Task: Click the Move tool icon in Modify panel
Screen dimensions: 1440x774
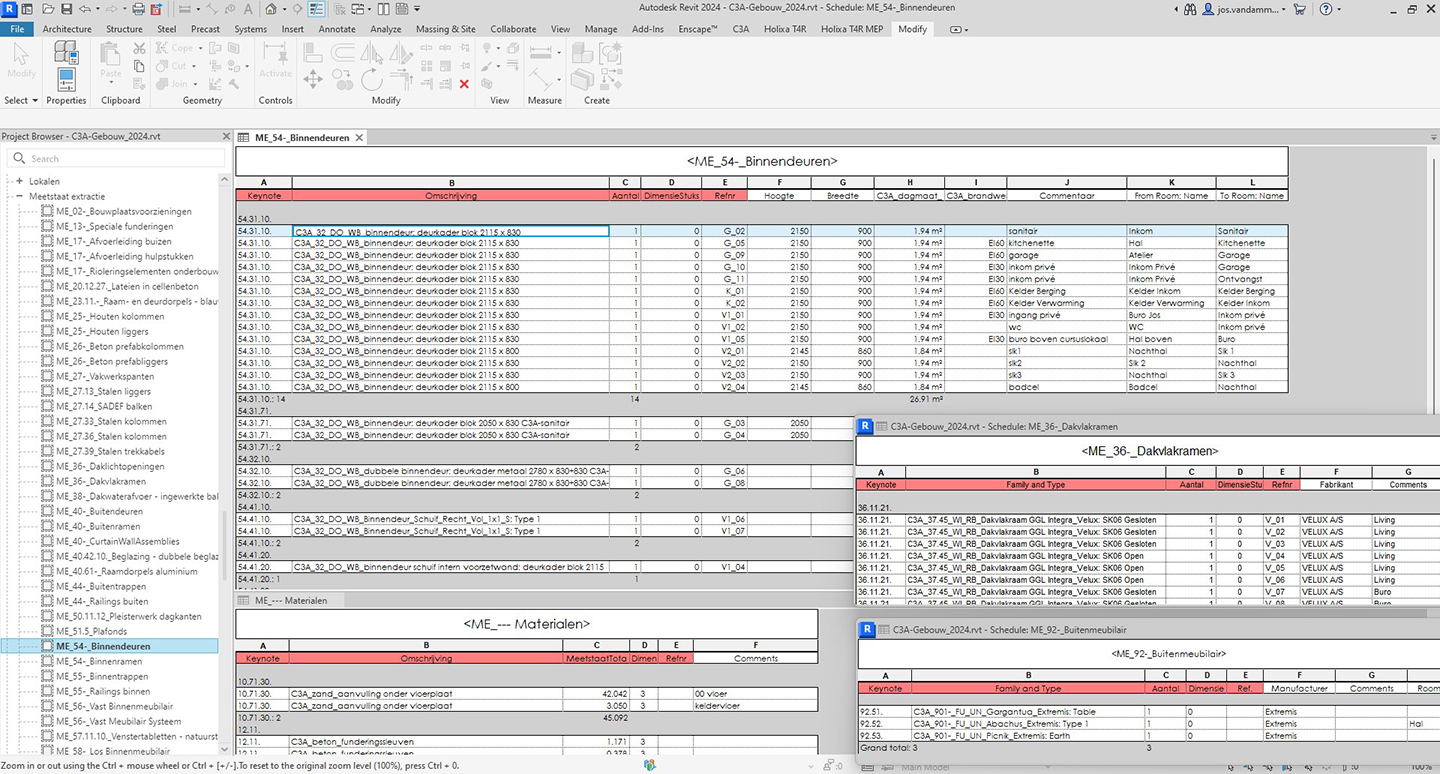Action: pos(313,80)
